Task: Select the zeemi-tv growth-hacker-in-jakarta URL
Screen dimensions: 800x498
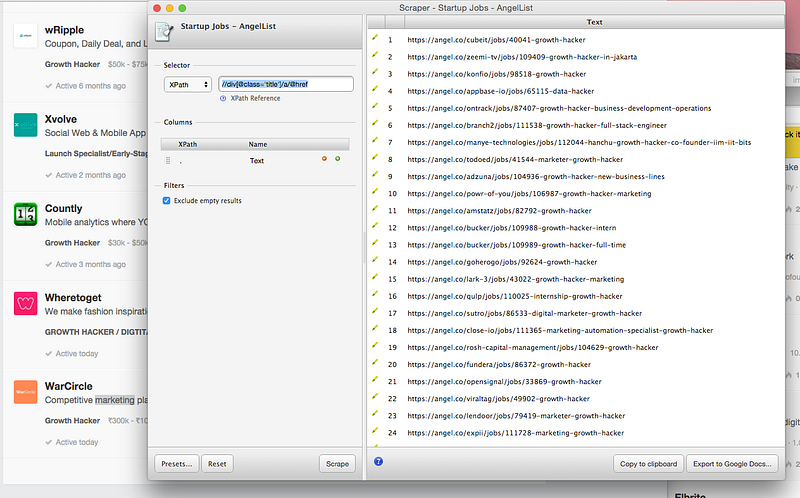Action: (522, 57)
